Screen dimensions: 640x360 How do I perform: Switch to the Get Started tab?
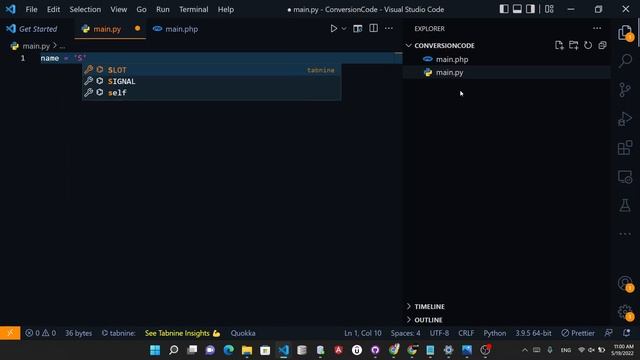38,29
